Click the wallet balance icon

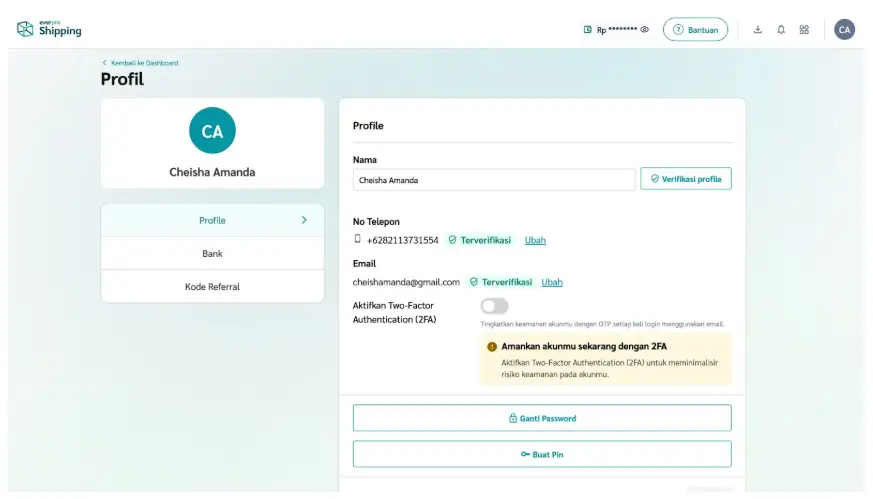[x=588, y=30]
